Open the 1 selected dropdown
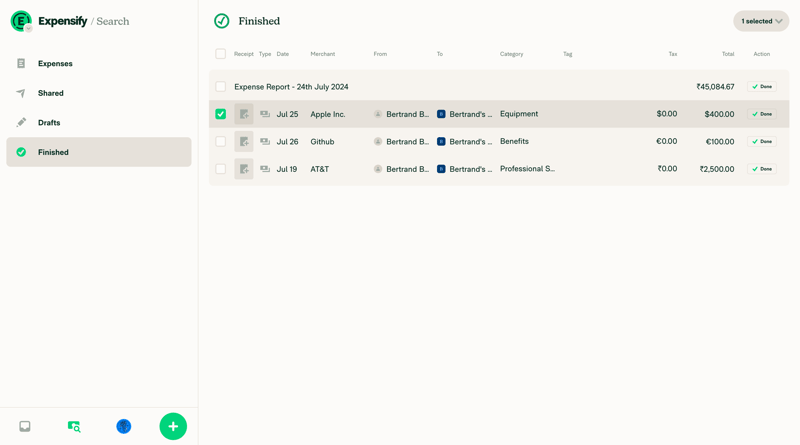Viewport: 800px width, 445px height. 761,21
